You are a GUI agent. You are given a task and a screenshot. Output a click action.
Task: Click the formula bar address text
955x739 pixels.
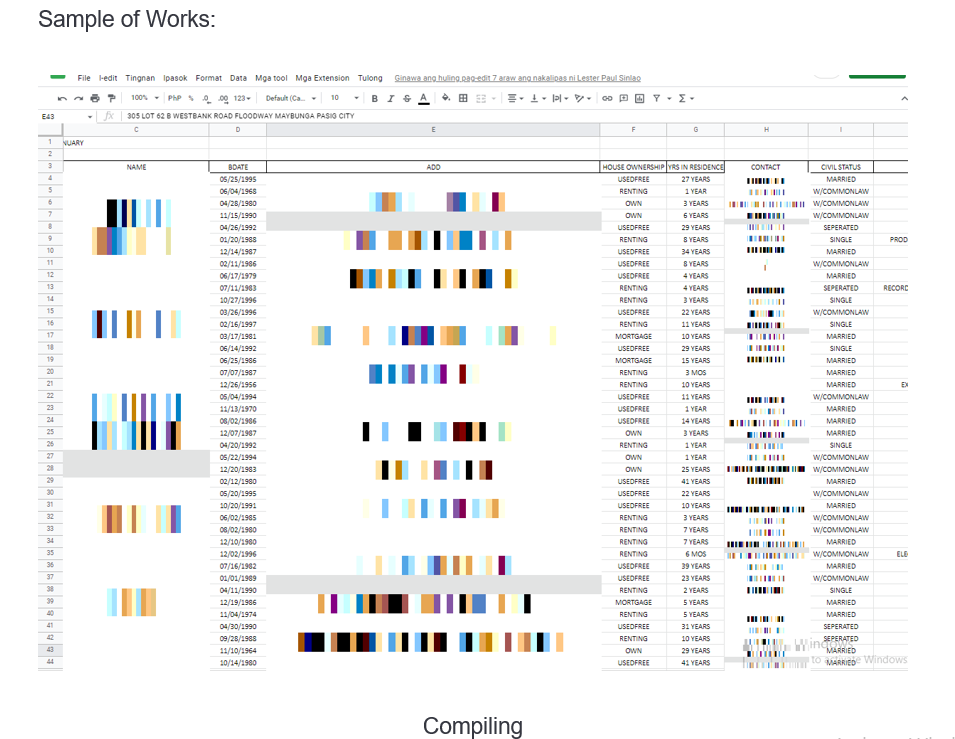coord(241,116)
